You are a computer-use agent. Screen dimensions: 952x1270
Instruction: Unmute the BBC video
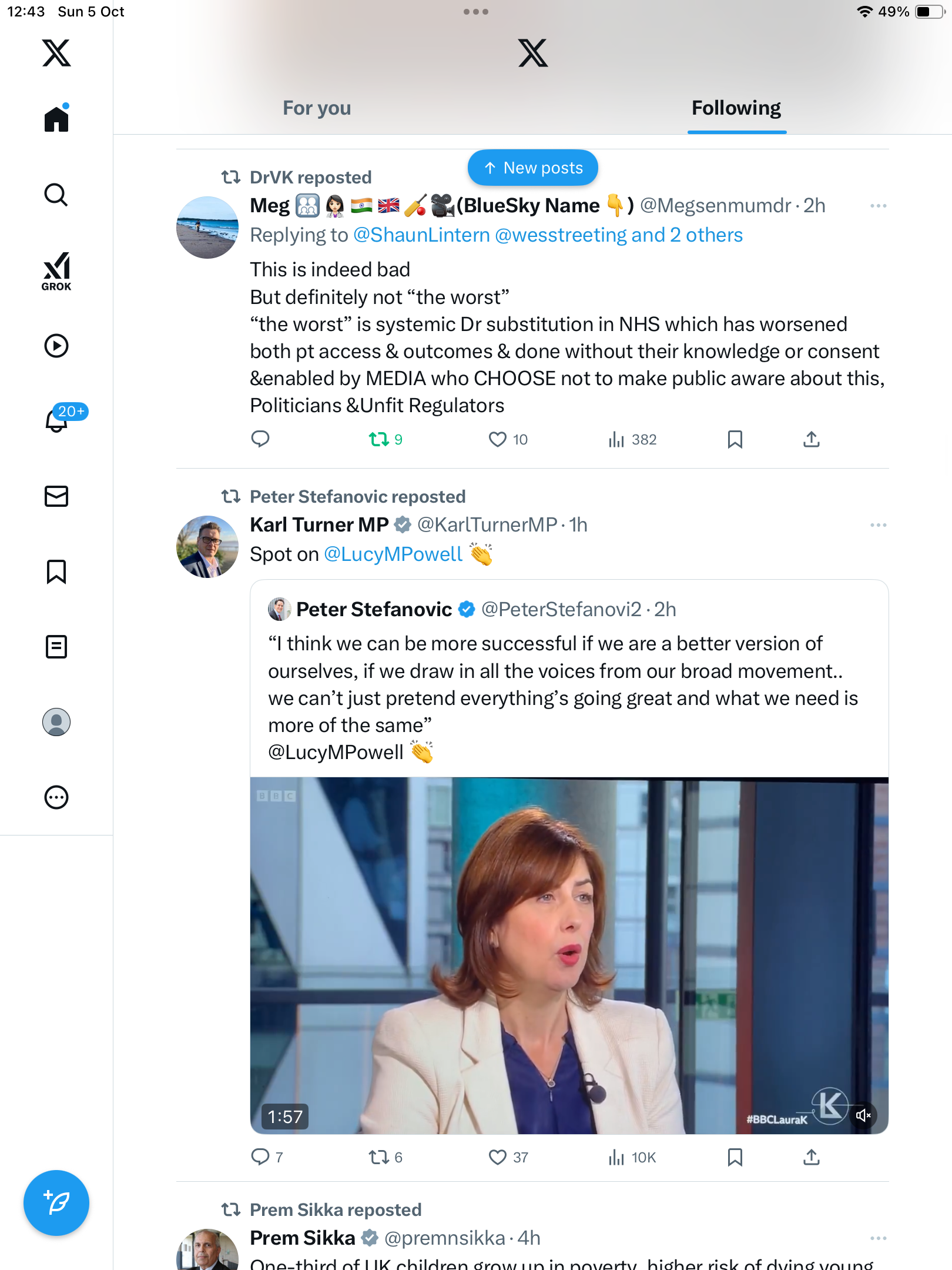click(x=863, y=1115)
